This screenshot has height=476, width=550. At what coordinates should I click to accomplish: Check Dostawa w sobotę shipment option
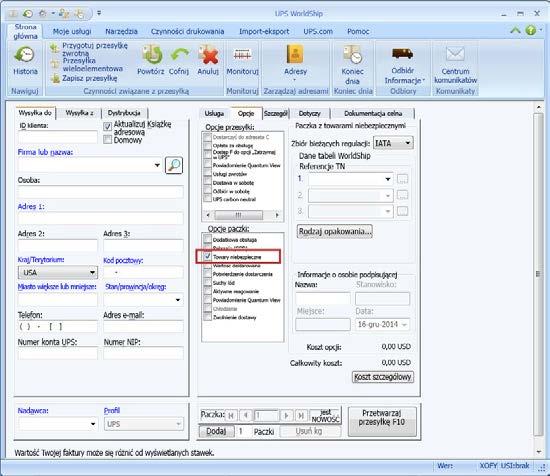207,182
